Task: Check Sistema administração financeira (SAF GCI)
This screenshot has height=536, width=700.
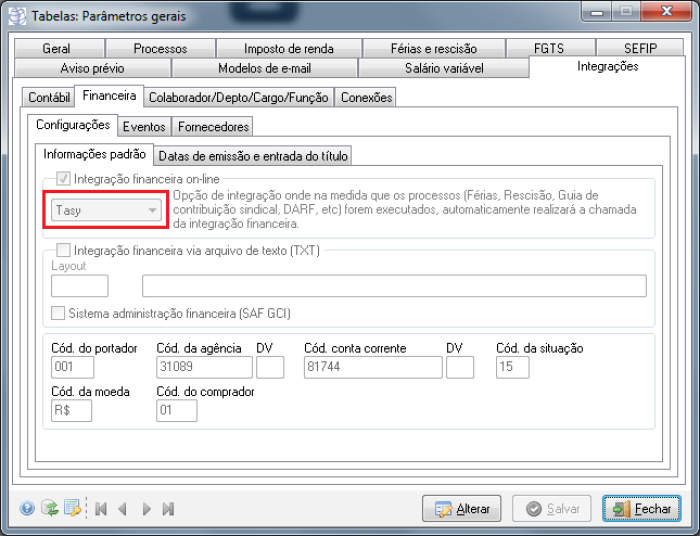Action: (58, 313)
